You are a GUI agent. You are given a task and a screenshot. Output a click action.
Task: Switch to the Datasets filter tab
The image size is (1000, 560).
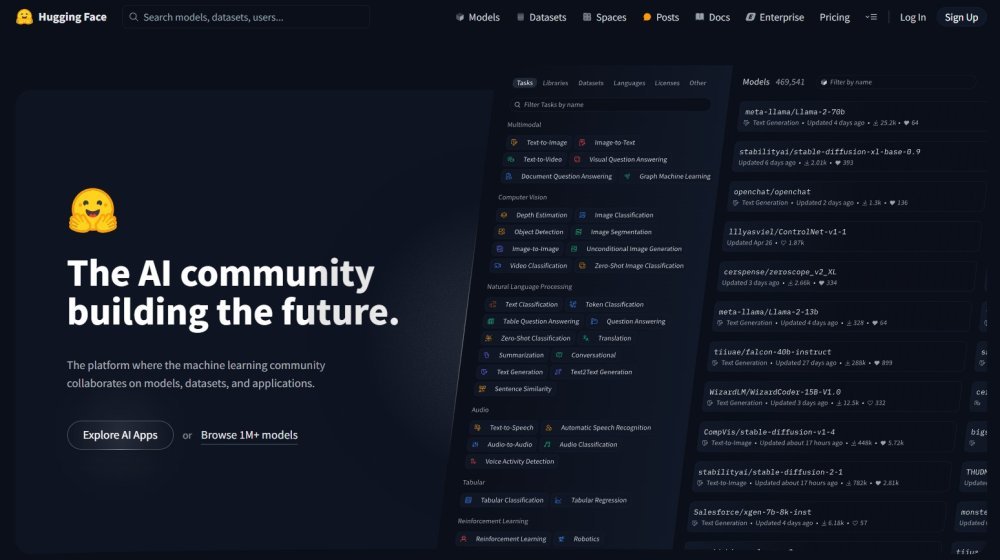point(591,83)
